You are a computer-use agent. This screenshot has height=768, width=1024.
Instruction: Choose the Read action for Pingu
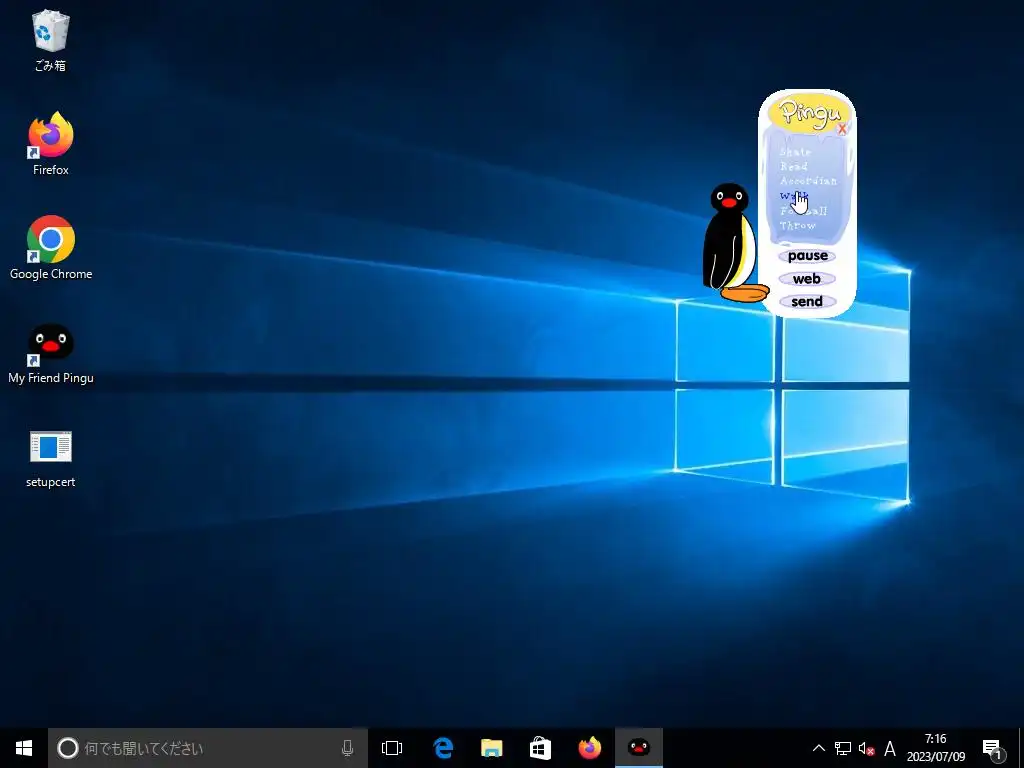(793, 167)
